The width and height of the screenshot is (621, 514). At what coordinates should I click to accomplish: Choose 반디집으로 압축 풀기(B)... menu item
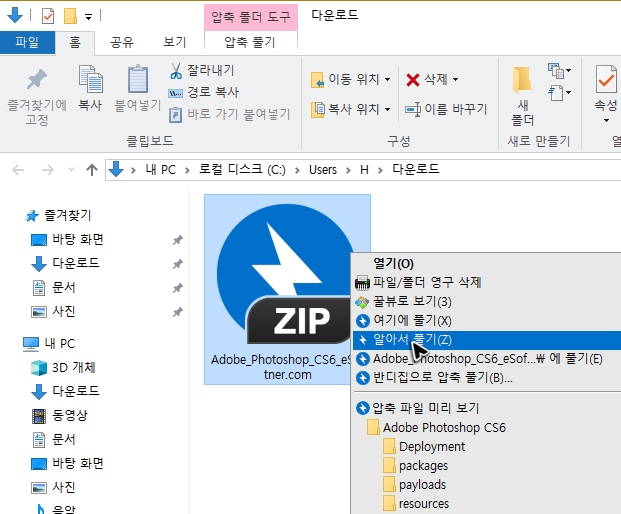(486, 378)
